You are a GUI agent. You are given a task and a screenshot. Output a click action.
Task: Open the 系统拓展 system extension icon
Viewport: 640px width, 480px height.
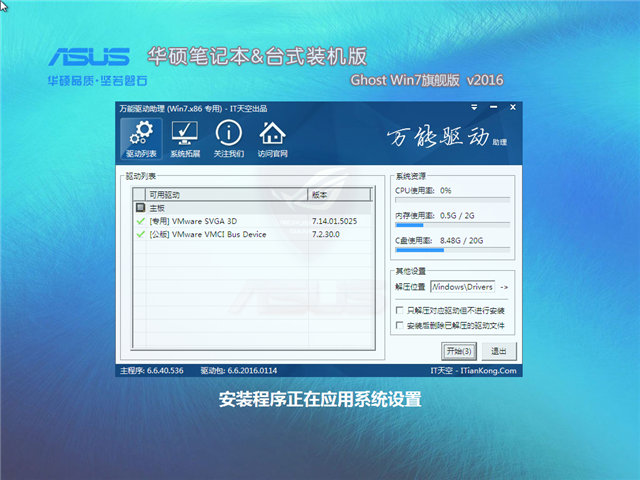click(185, 138)
